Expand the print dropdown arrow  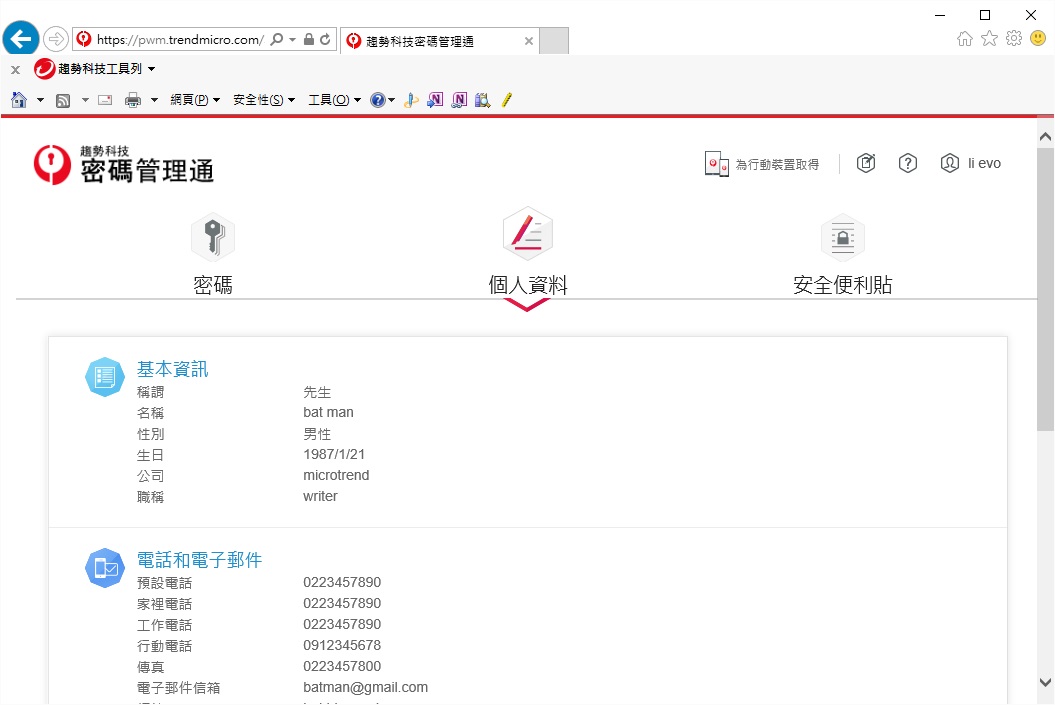click(154, 100)
